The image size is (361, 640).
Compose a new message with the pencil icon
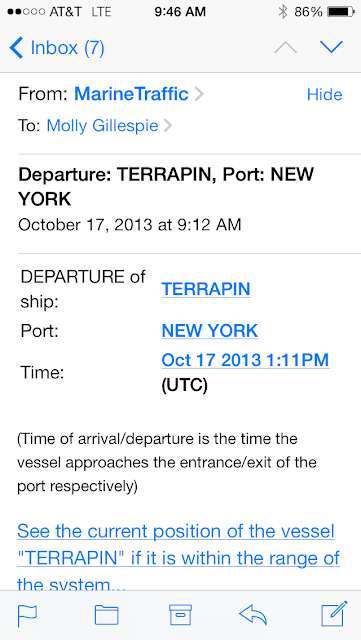334,613
